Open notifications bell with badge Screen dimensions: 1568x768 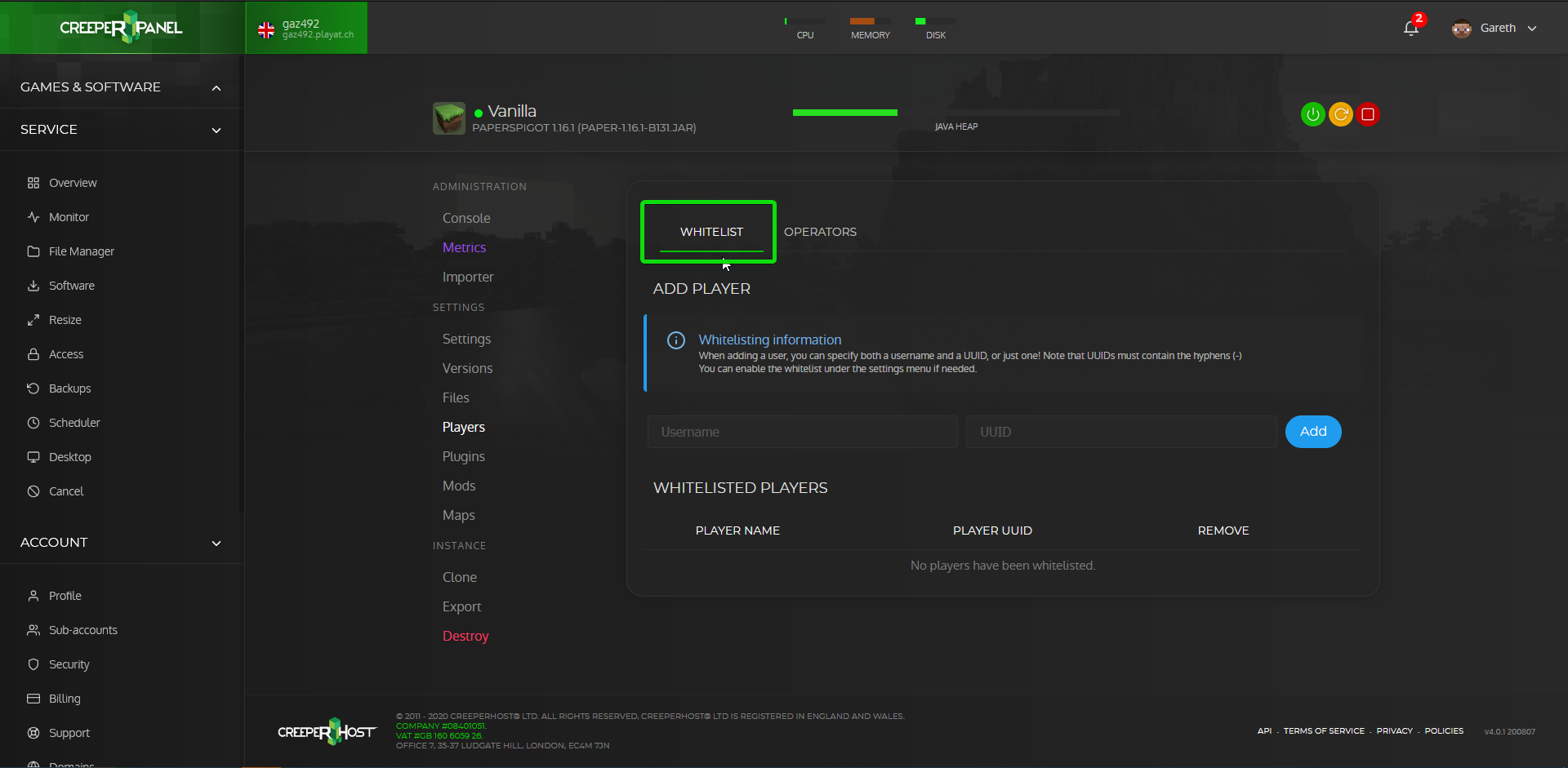(x=1412, y=27)
